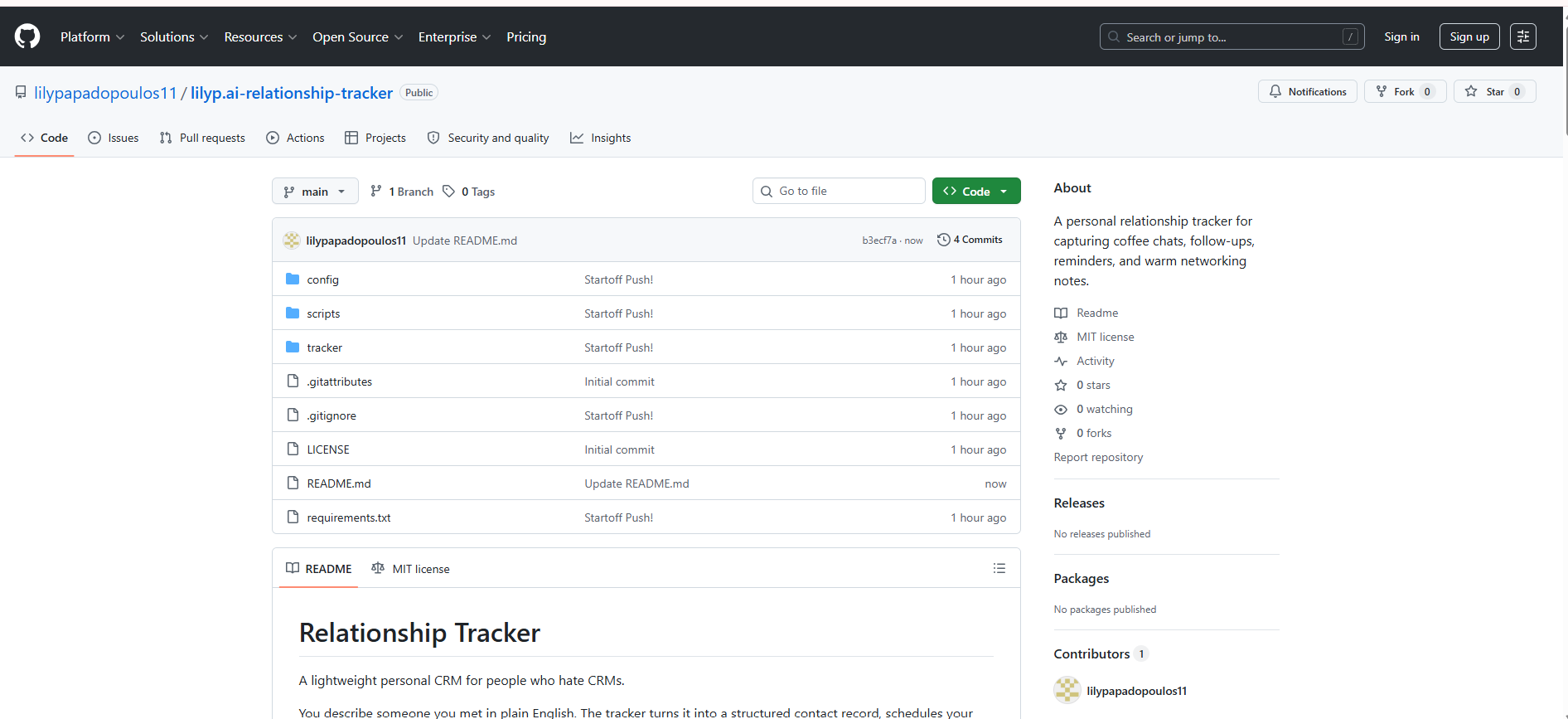Switch to the Issues tab
This screenshot has height=719, width=1568.
point(114,138)
